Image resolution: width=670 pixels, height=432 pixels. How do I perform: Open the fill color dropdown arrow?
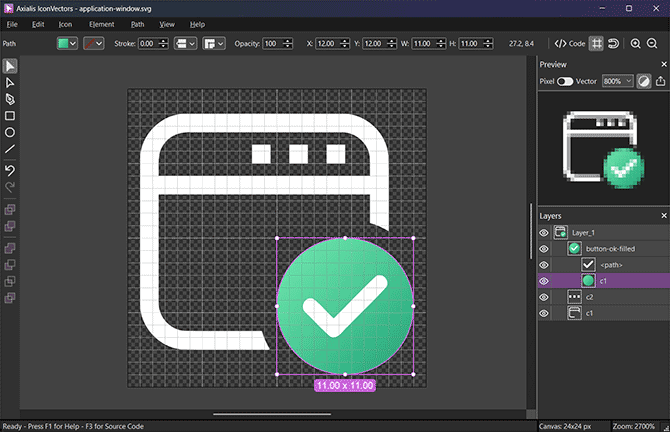(x=75, y=44)
